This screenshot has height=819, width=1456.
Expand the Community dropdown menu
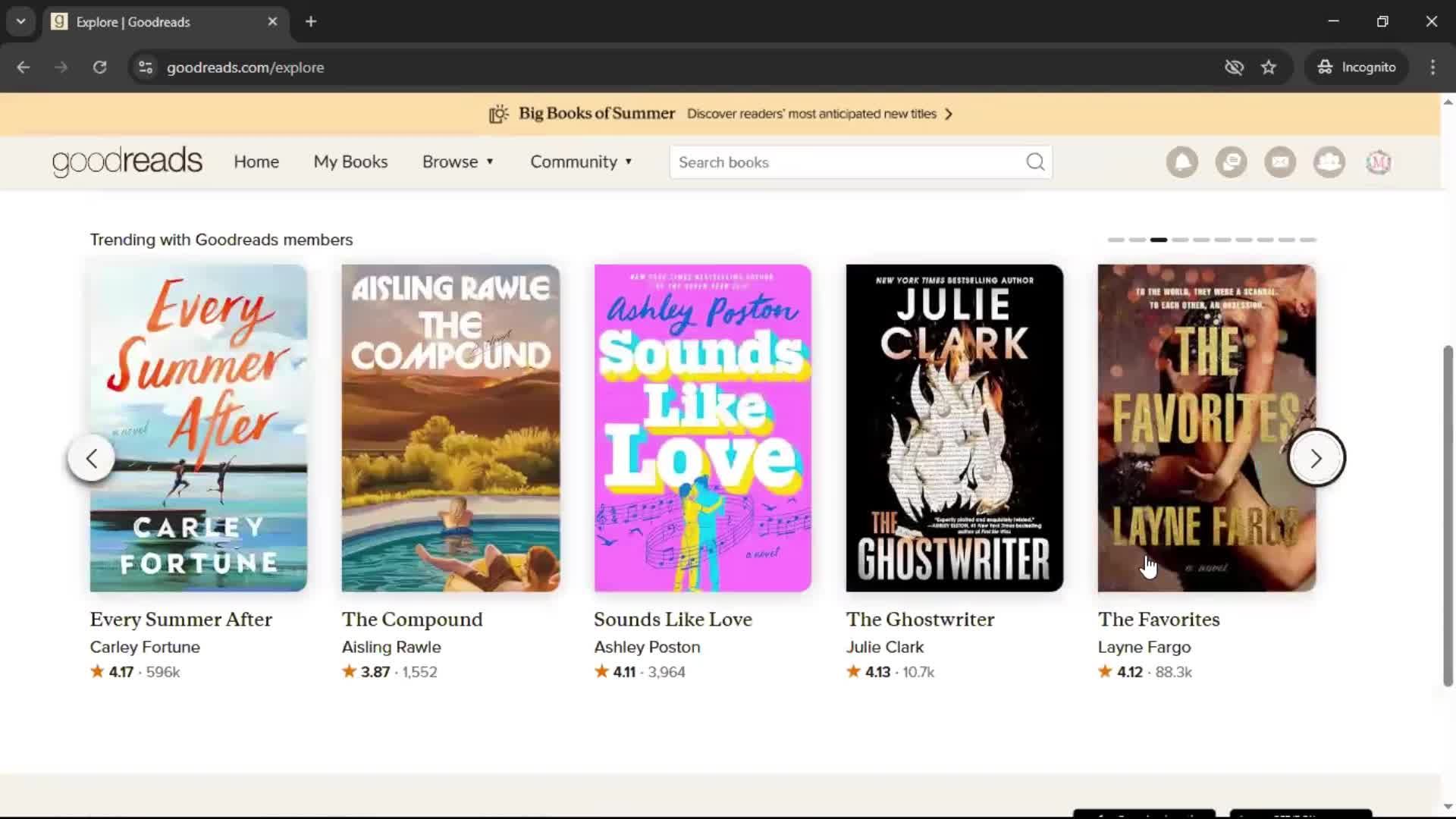tap(581, 162)
